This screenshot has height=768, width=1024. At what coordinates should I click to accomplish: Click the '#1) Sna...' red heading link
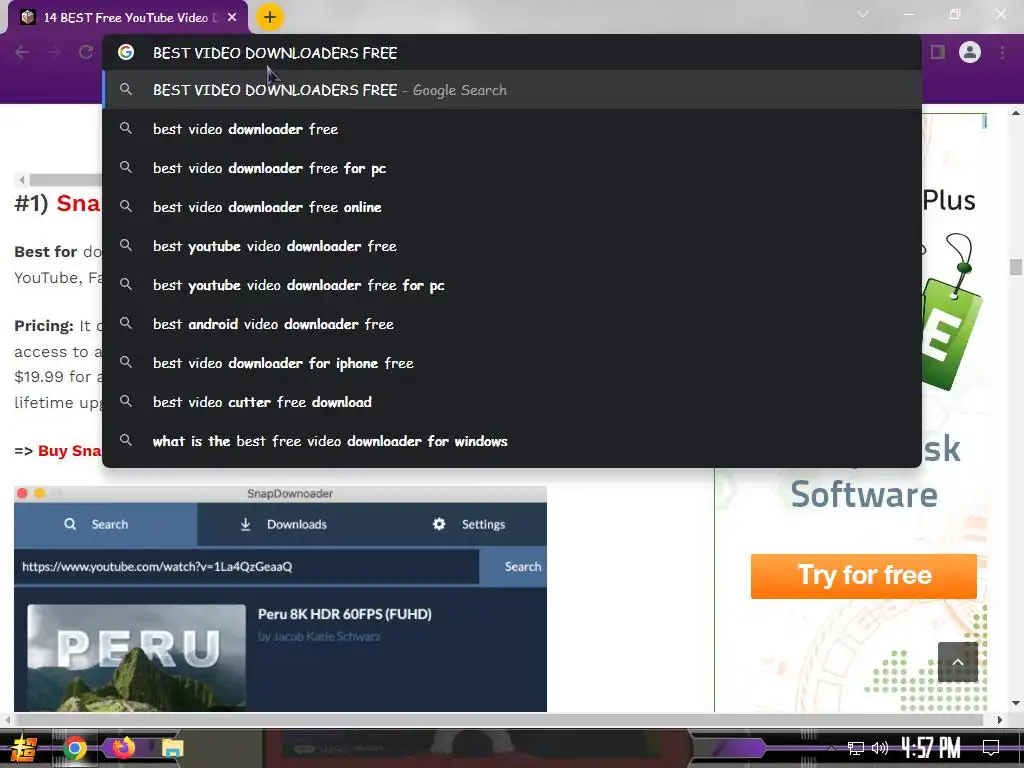click(78, 204)
